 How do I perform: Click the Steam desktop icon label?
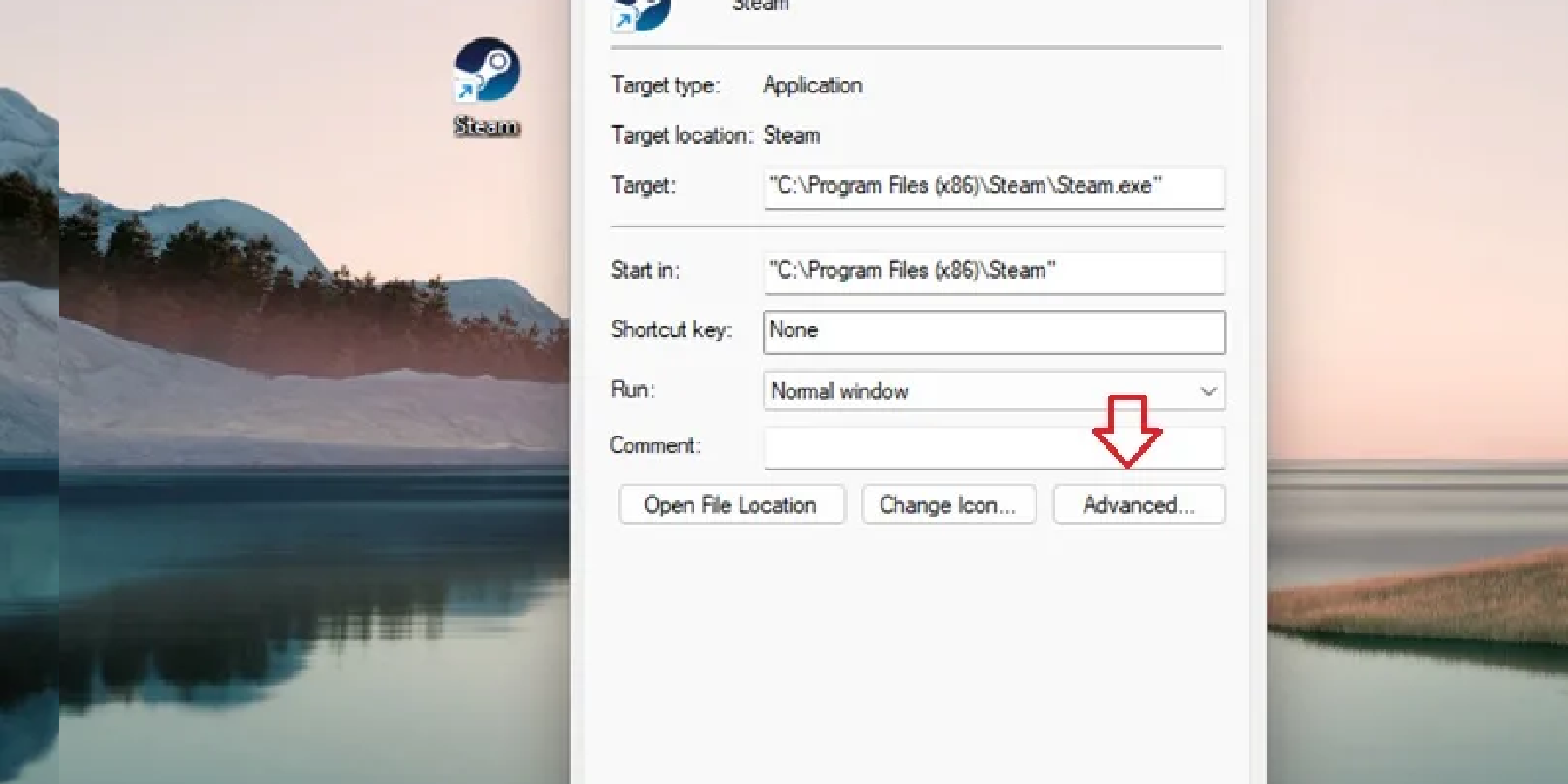pos(486,126)
